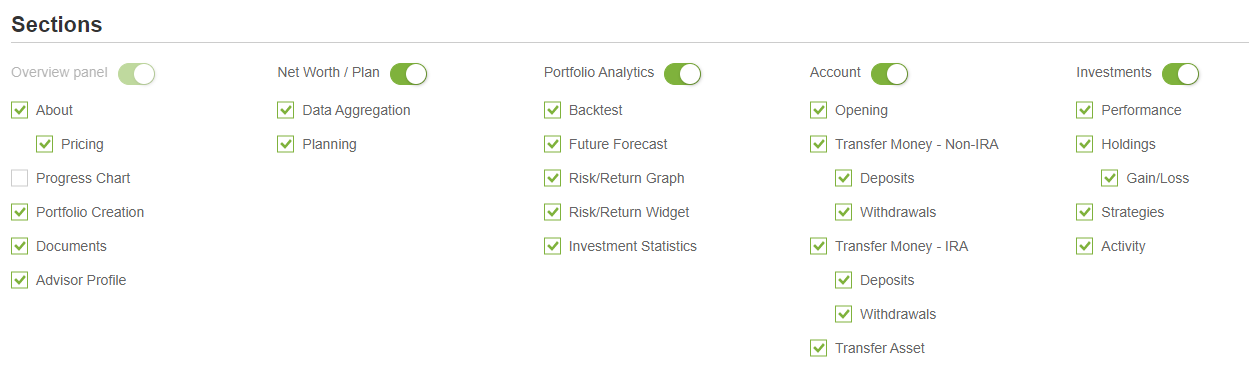1249x375 pixels.
Task: Uncheck Risk/Return Widget checkbox
Action: (x=552, y=212)
